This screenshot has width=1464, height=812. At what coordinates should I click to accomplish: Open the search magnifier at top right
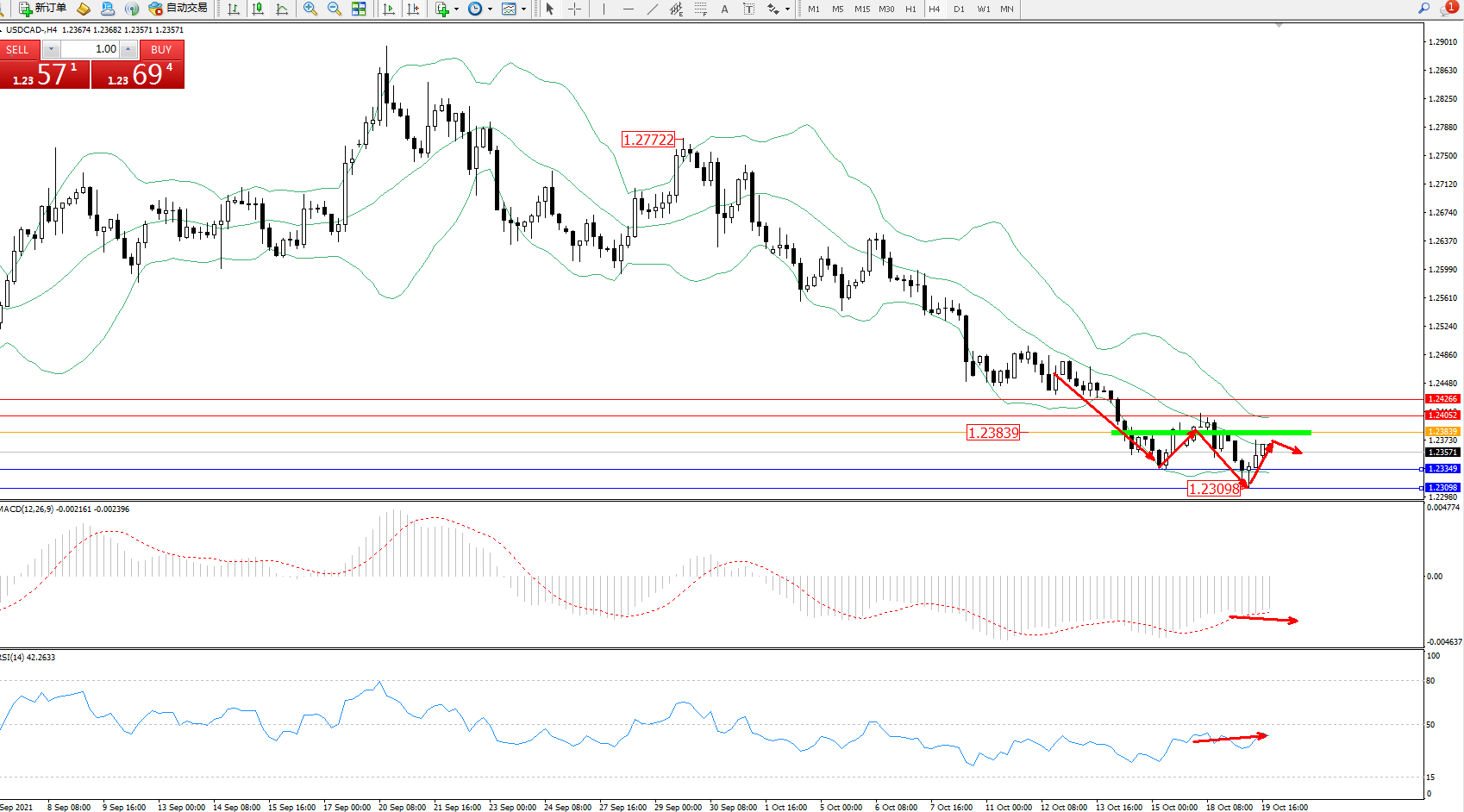coord(1423,9)
